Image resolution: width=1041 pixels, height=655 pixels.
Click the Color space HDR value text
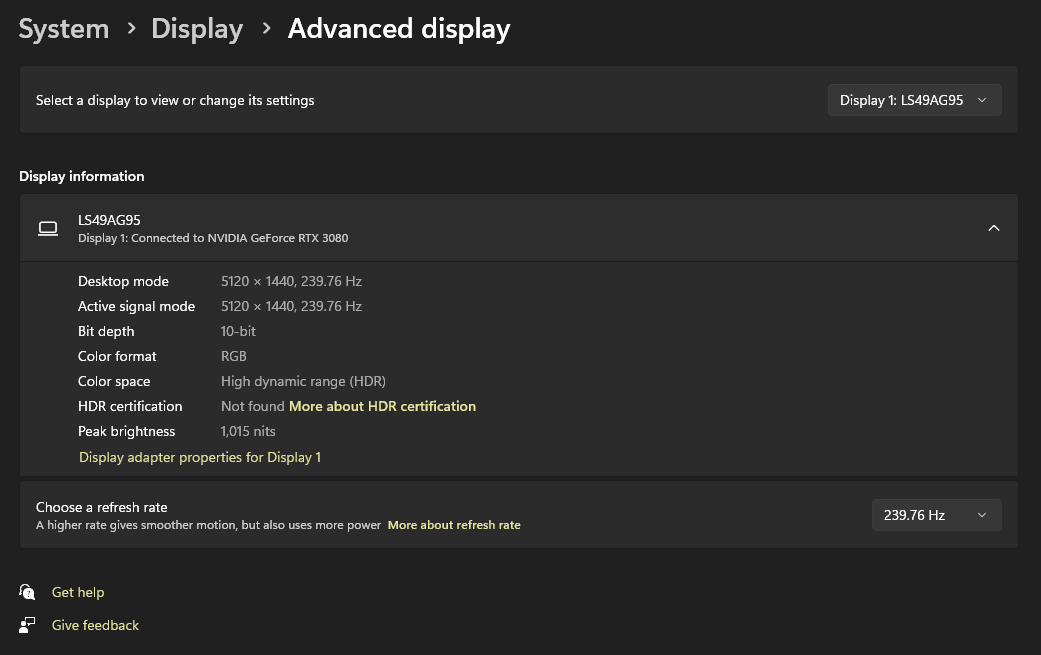point(303,381)
